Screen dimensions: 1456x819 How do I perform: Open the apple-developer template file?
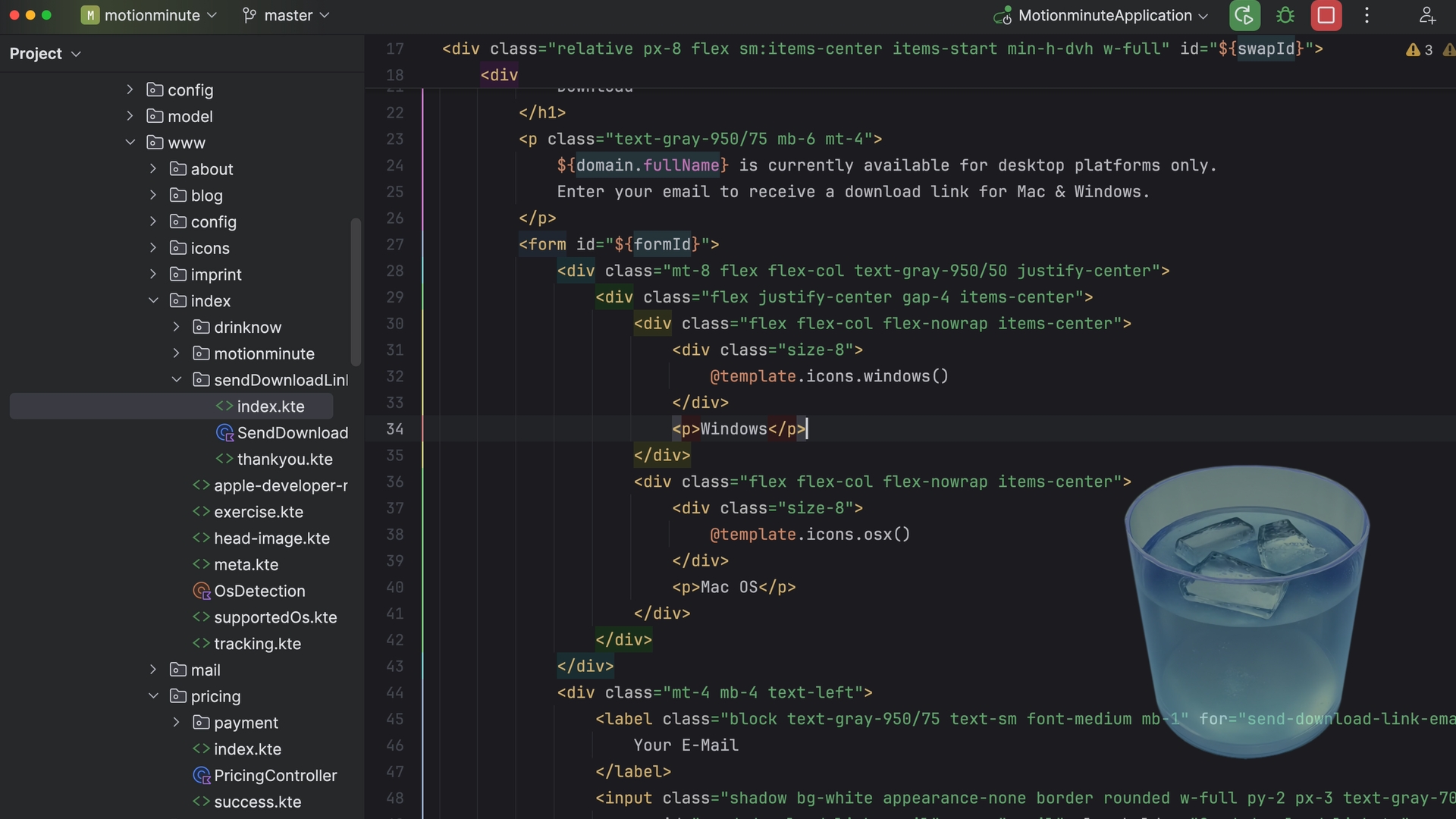[281, 485]
